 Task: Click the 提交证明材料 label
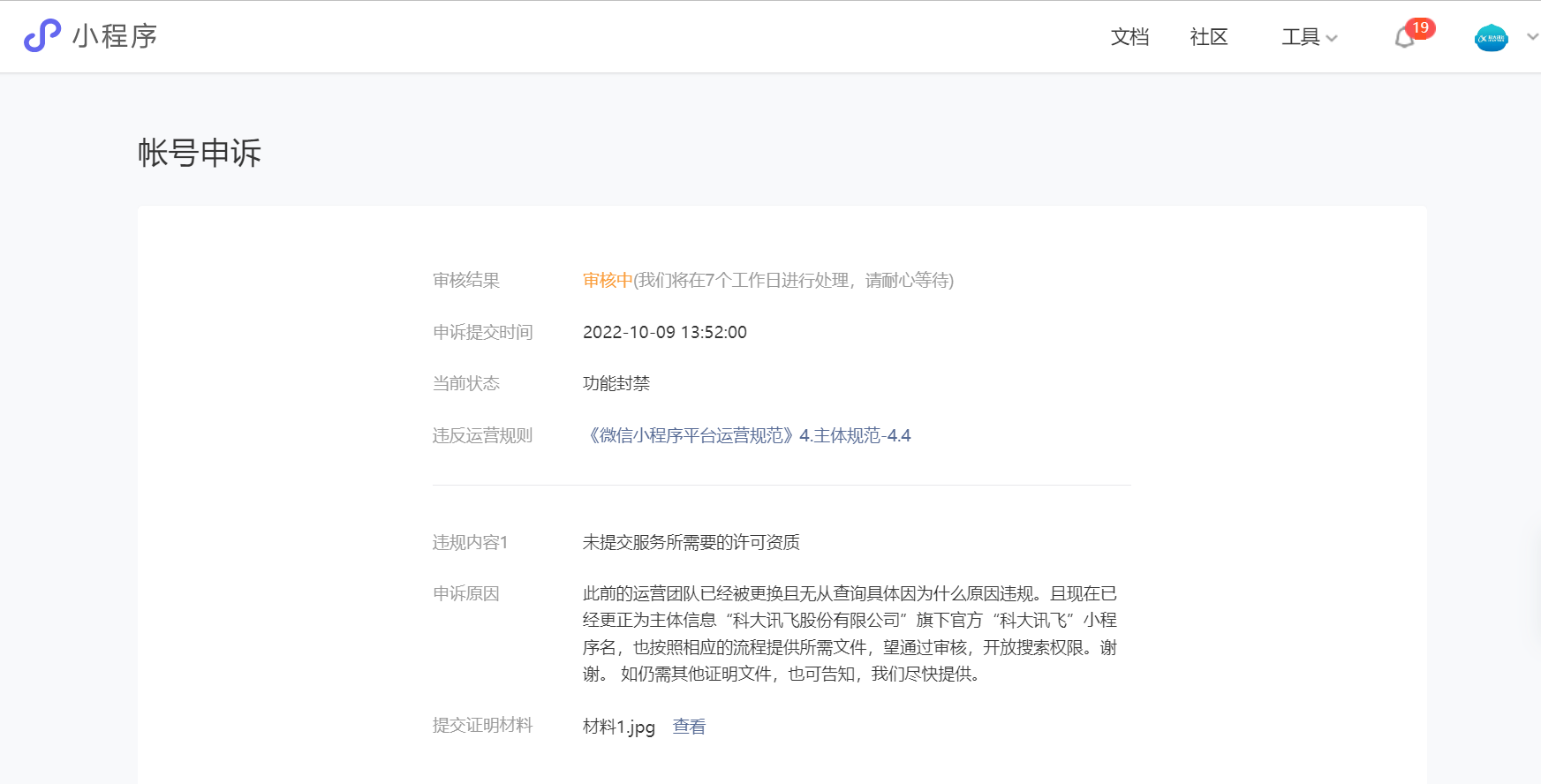(483, 725)
